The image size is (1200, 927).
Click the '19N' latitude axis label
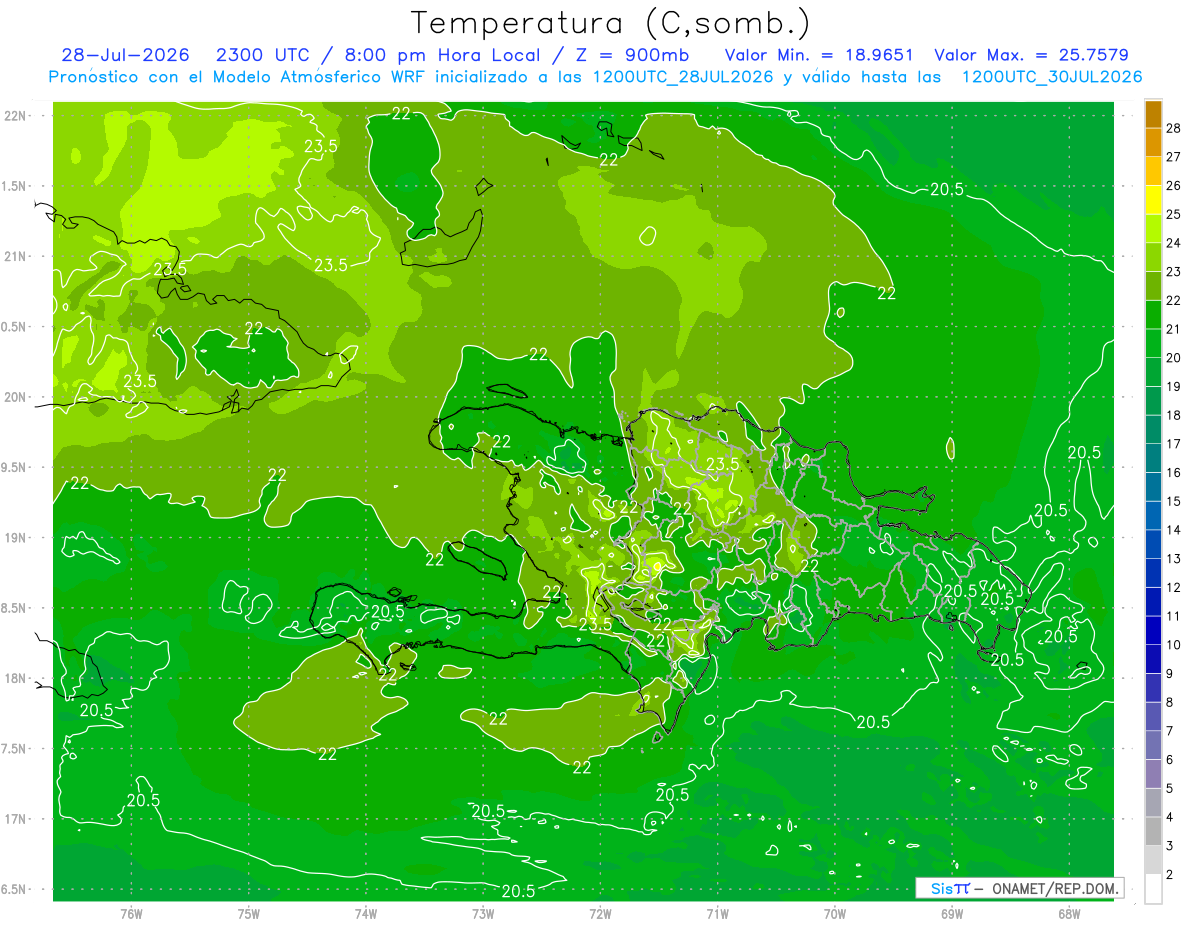tap(16, 538)
